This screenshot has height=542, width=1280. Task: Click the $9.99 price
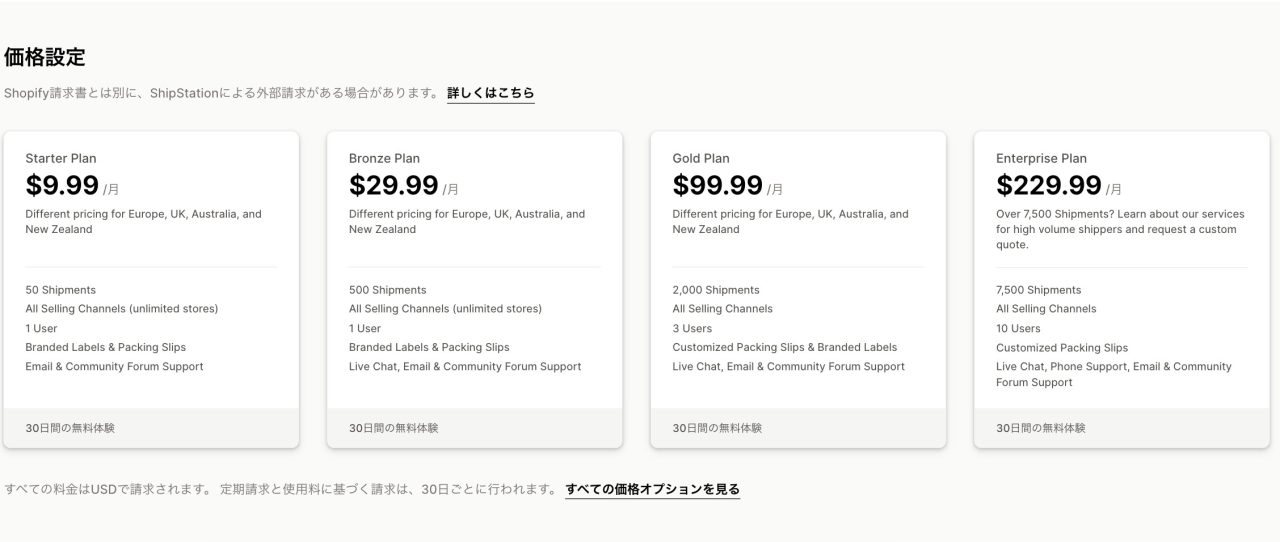point(62,186)
